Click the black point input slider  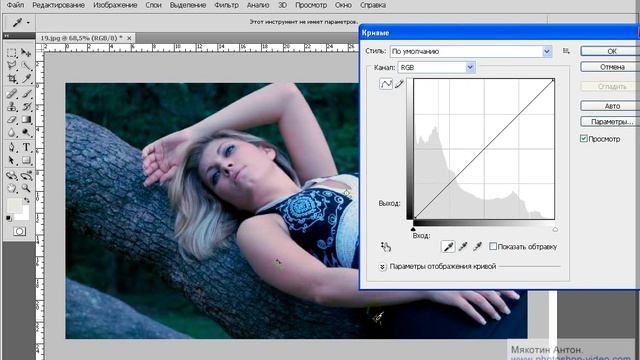[413, 229]
